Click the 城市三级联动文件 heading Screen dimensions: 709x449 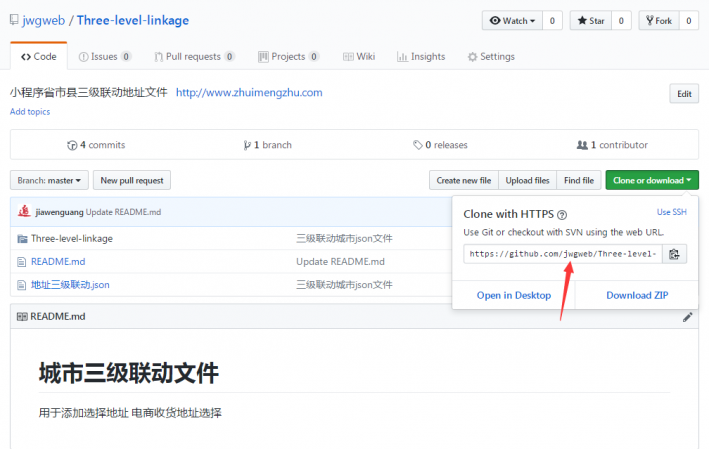(x=129, y=373)
